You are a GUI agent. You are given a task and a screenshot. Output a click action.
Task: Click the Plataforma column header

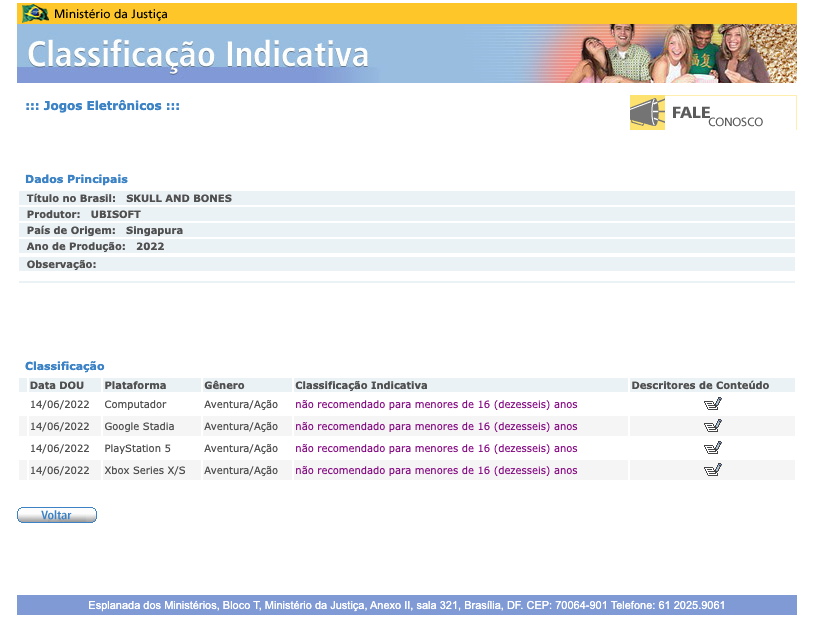tap(135, 386)
